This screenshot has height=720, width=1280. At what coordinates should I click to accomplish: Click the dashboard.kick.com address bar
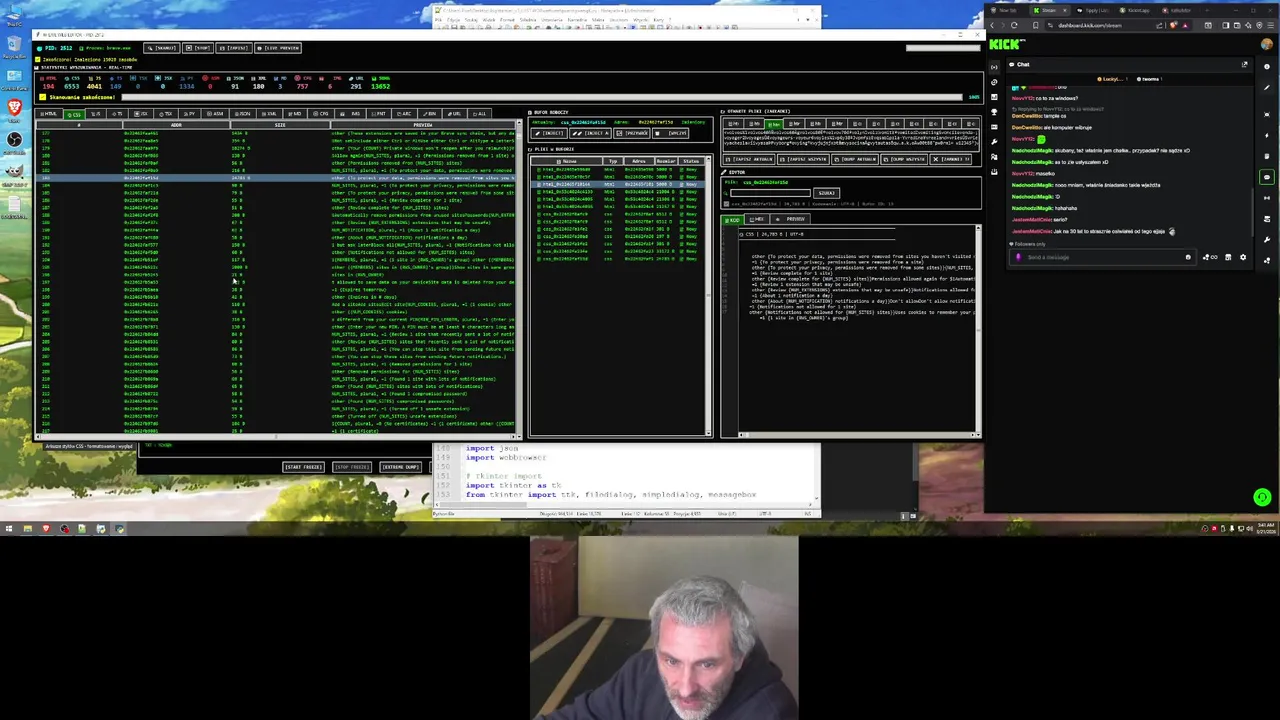click(x=1090, y=25)
